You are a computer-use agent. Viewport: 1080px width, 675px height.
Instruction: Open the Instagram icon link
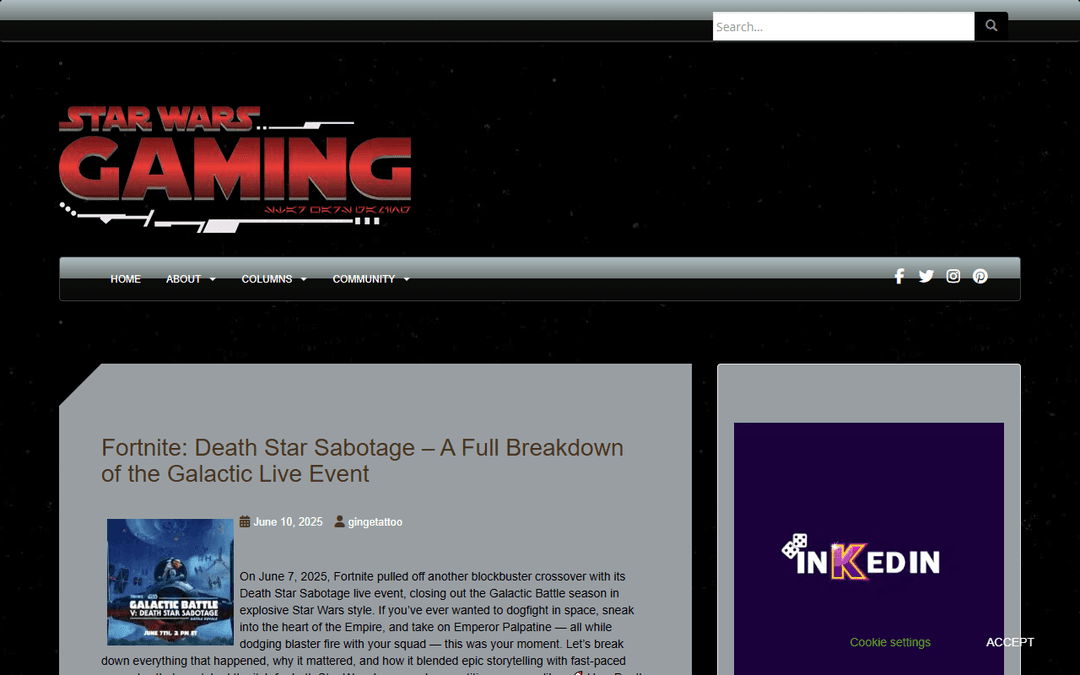953,276
